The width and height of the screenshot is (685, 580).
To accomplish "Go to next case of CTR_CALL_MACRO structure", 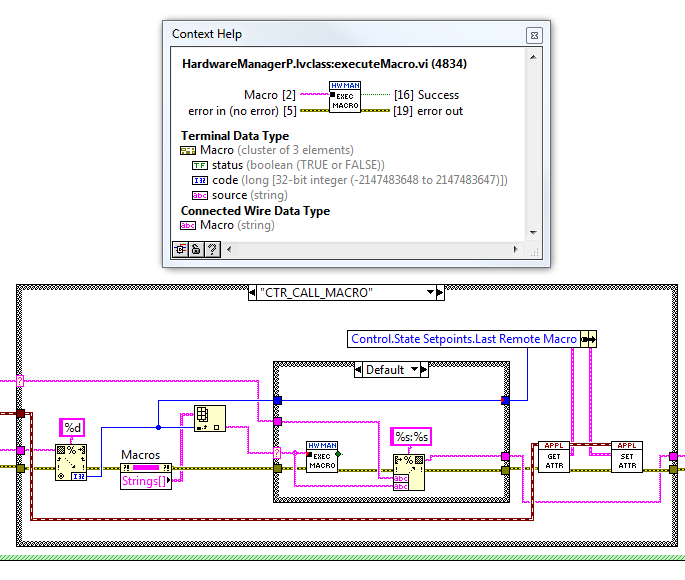I will click(x=440, y=292).
